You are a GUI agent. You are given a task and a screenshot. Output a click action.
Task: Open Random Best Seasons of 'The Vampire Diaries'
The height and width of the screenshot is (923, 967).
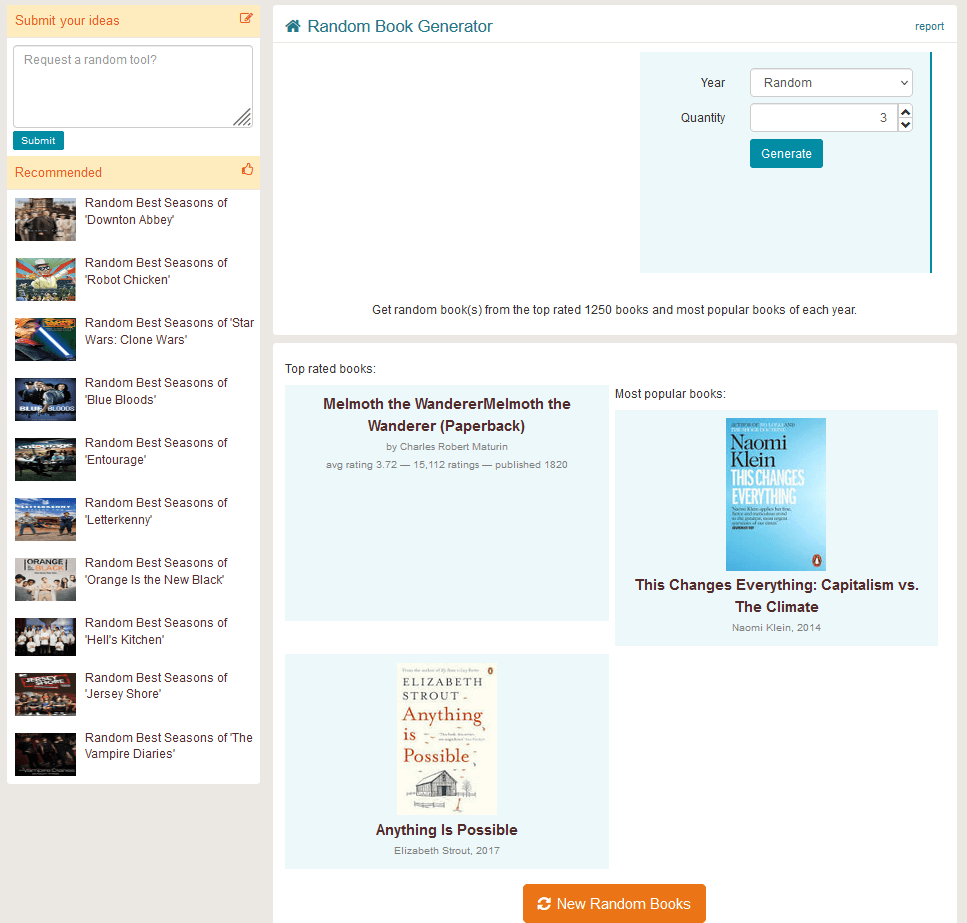pos(168,745)
